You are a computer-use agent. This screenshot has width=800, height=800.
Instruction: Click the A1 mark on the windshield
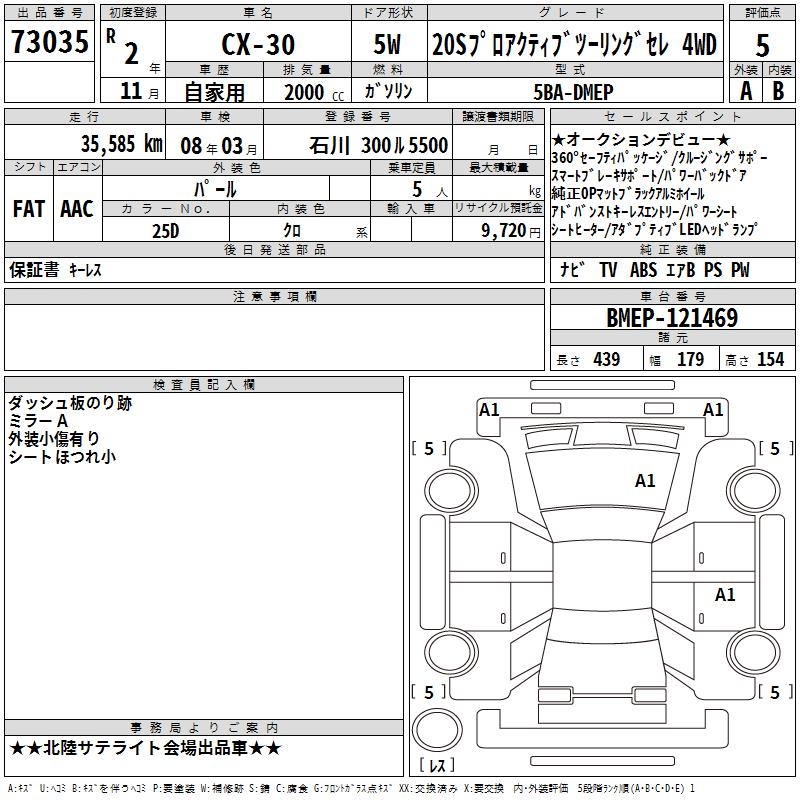tap(645, 480)
